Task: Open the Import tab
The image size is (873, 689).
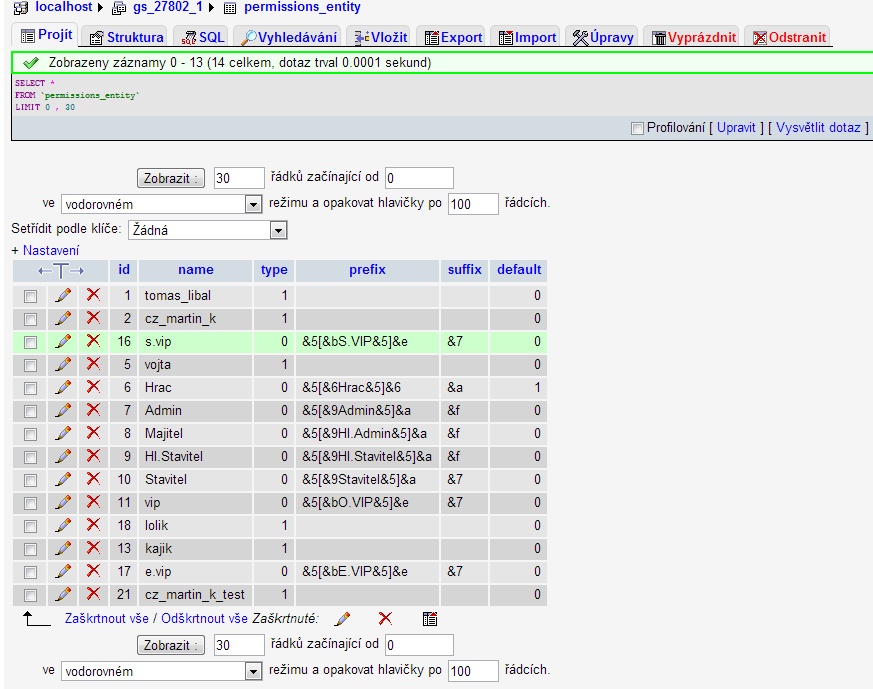Action: coord(526,37)
